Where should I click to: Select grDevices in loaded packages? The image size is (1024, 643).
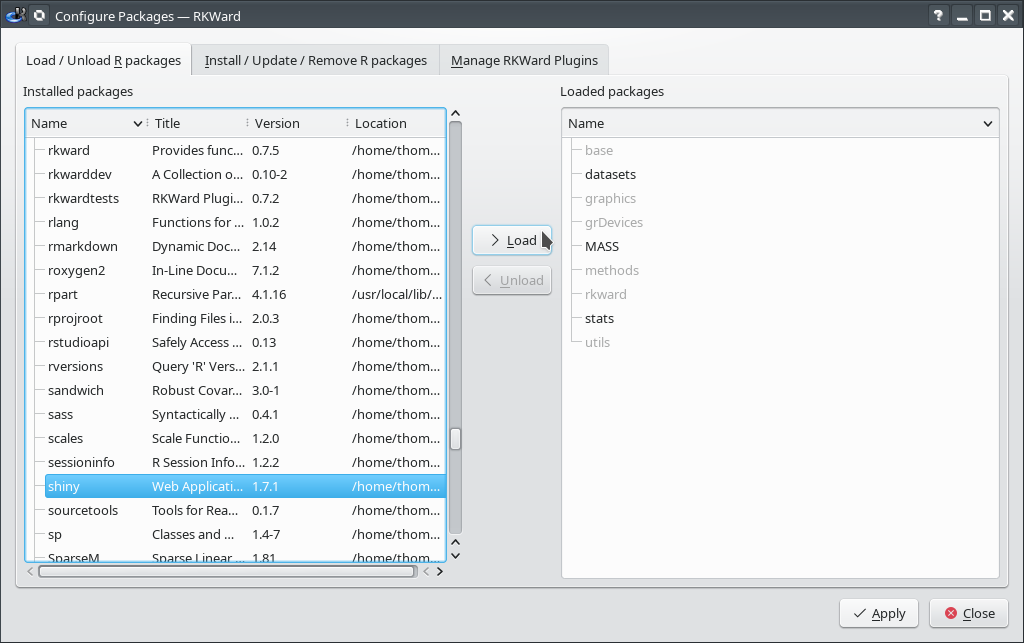[614, 223]
